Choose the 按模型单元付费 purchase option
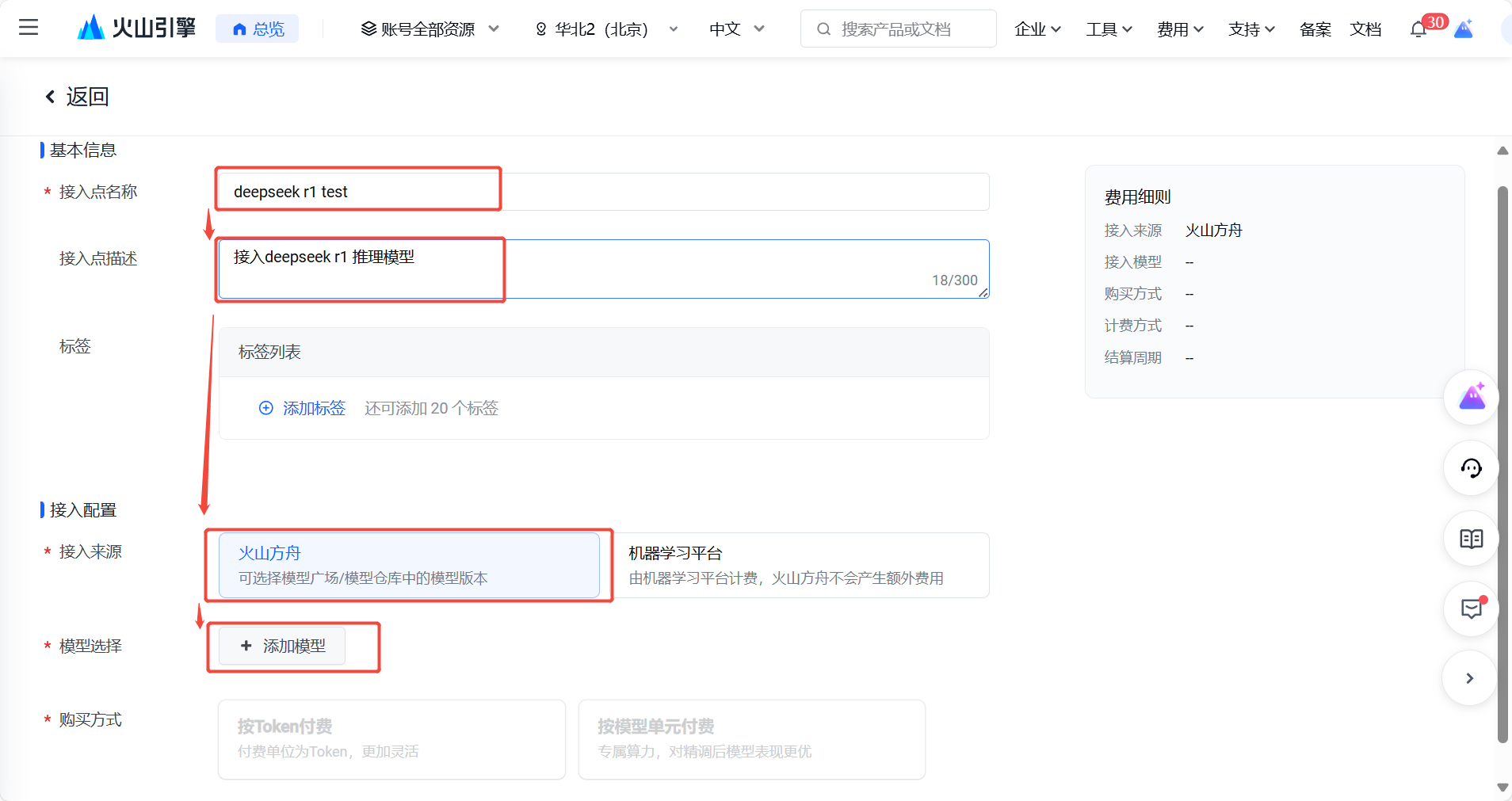This screenshot has width=1512, height=801. [x=752, y=739]
